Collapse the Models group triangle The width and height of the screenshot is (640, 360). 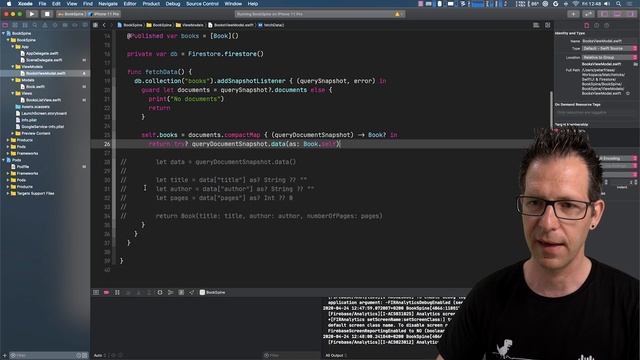[x=13, y=80]
